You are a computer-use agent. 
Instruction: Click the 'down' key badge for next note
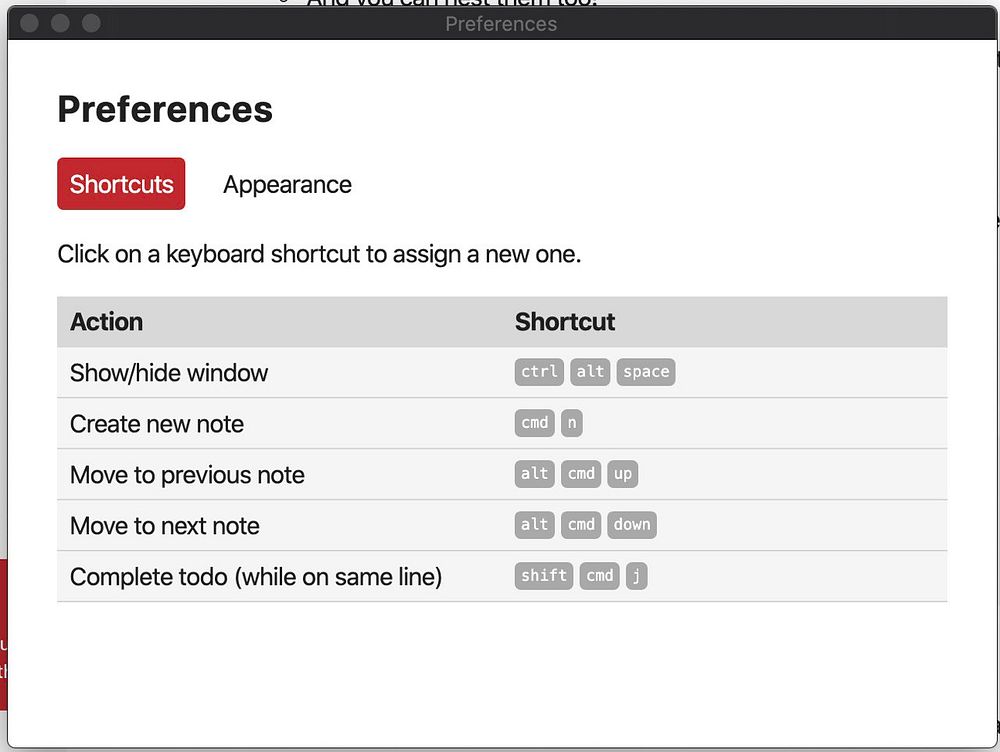tap(632, 525)
